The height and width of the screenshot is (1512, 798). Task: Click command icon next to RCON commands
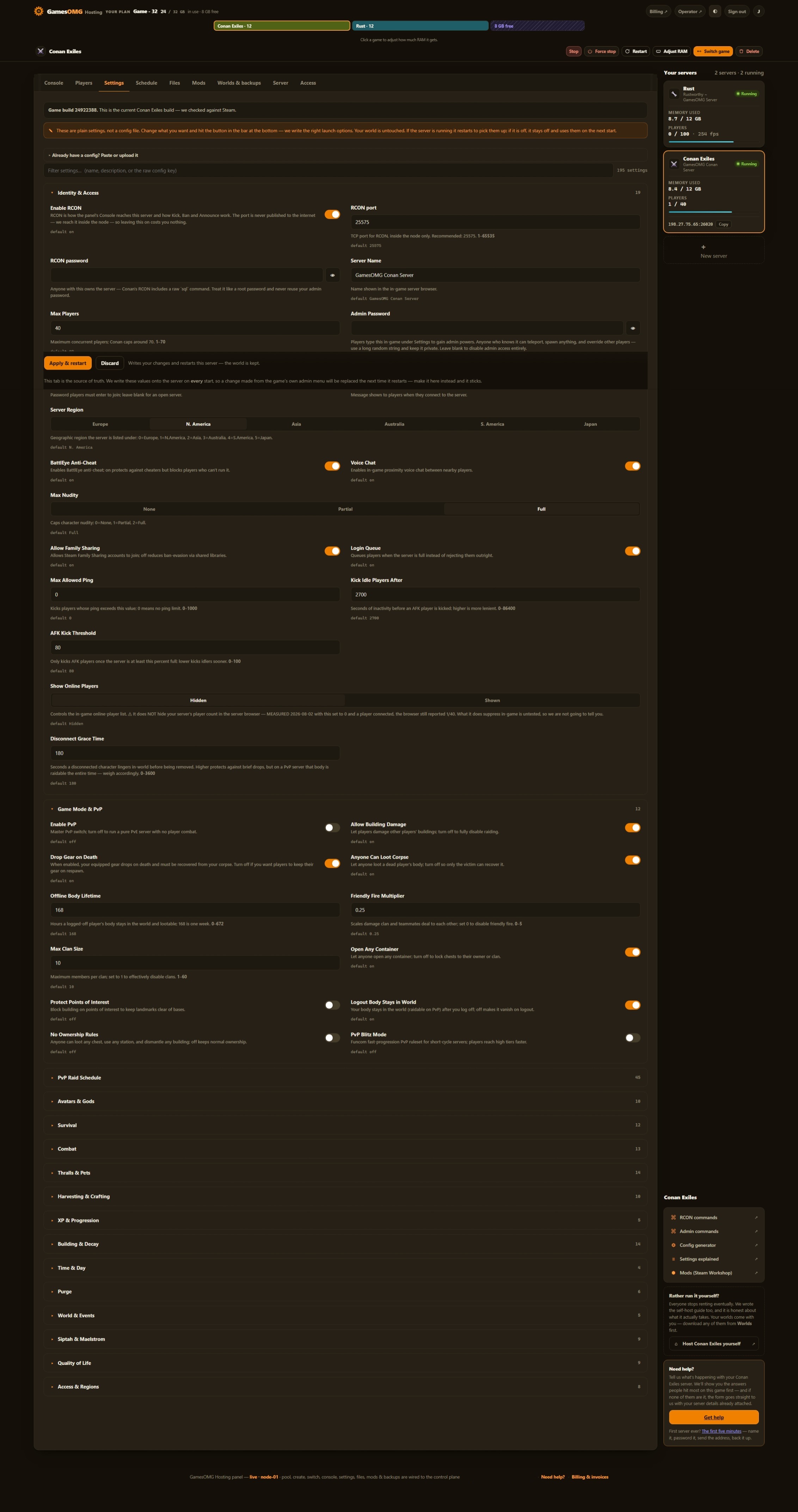674,1217
